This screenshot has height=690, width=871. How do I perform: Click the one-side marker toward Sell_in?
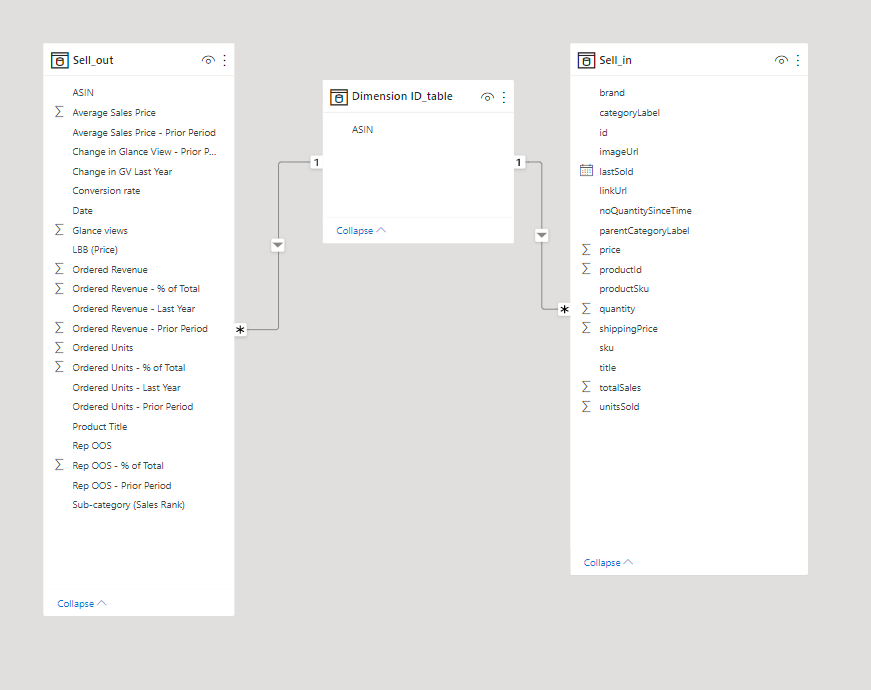tap(519, 162)
